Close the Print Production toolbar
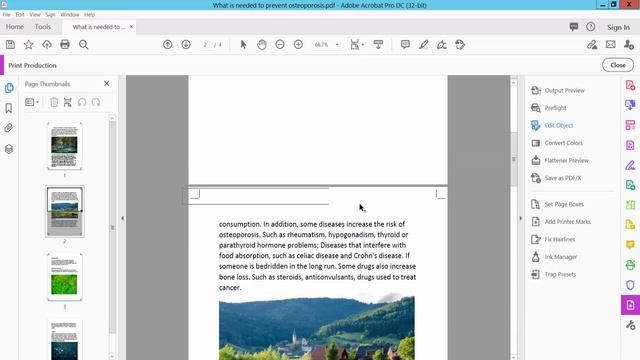Image resolution: width=640 pixels, height=360 pixels. coord(618,65)
